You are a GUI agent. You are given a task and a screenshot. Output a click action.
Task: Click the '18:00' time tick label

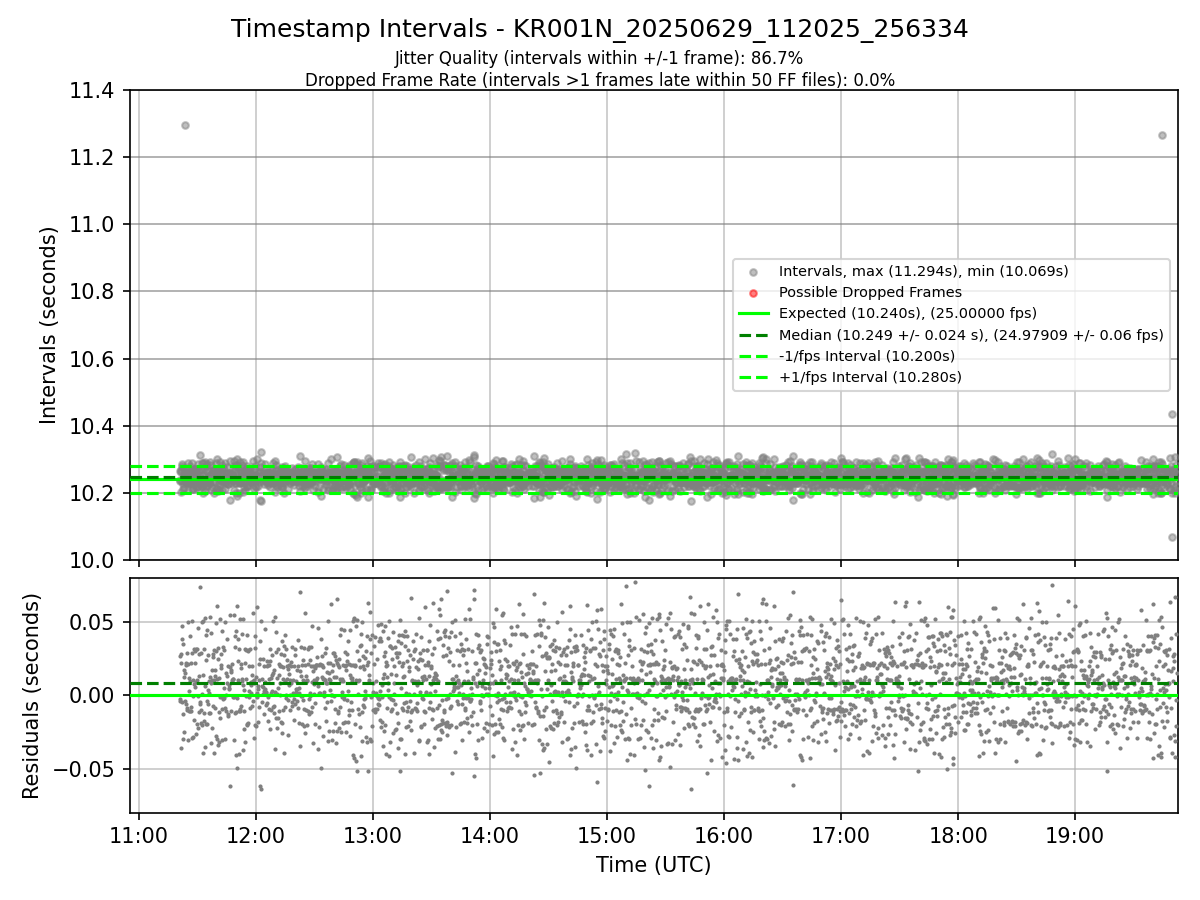[958, 835]
